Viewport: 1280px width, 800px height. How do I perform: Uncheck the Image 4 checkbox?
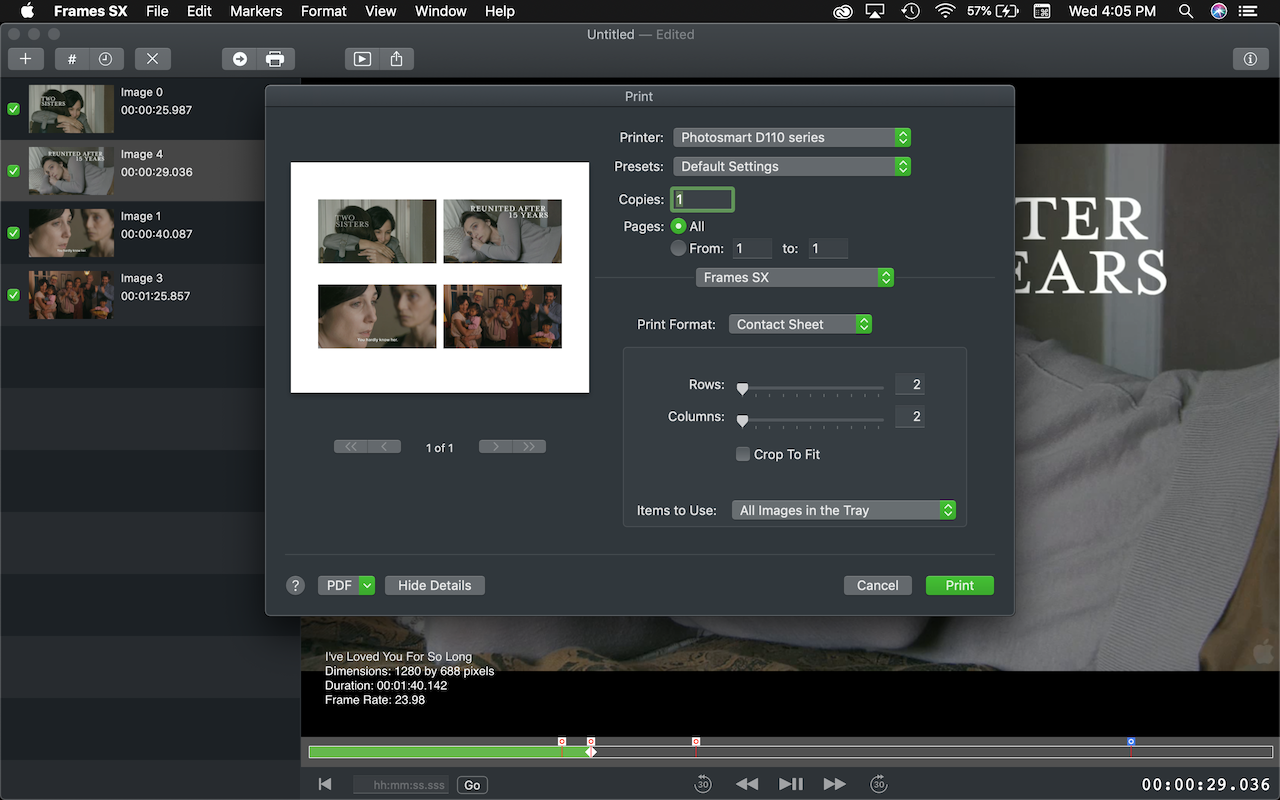click(x=14, y=171)
